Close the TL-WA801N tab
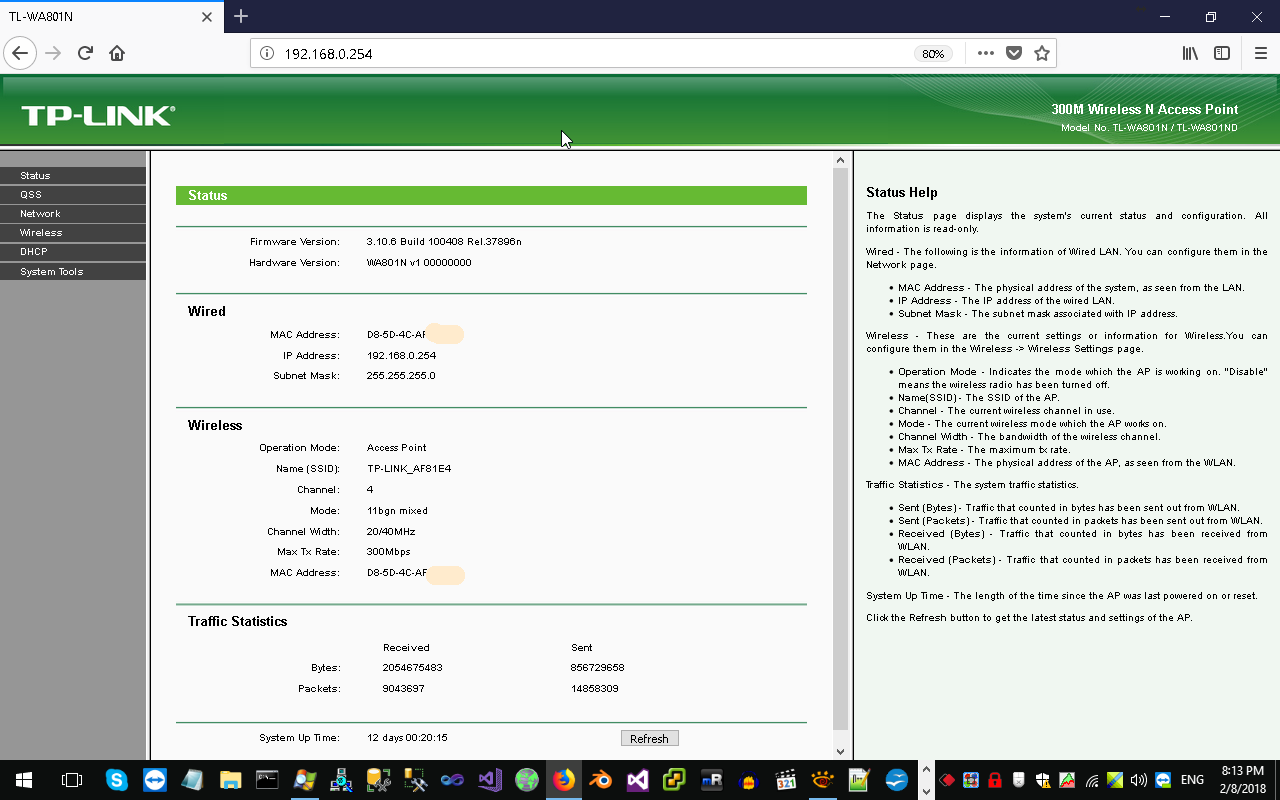The height and width of the screenshot is (800, 1280). click(x=207, y=17)
